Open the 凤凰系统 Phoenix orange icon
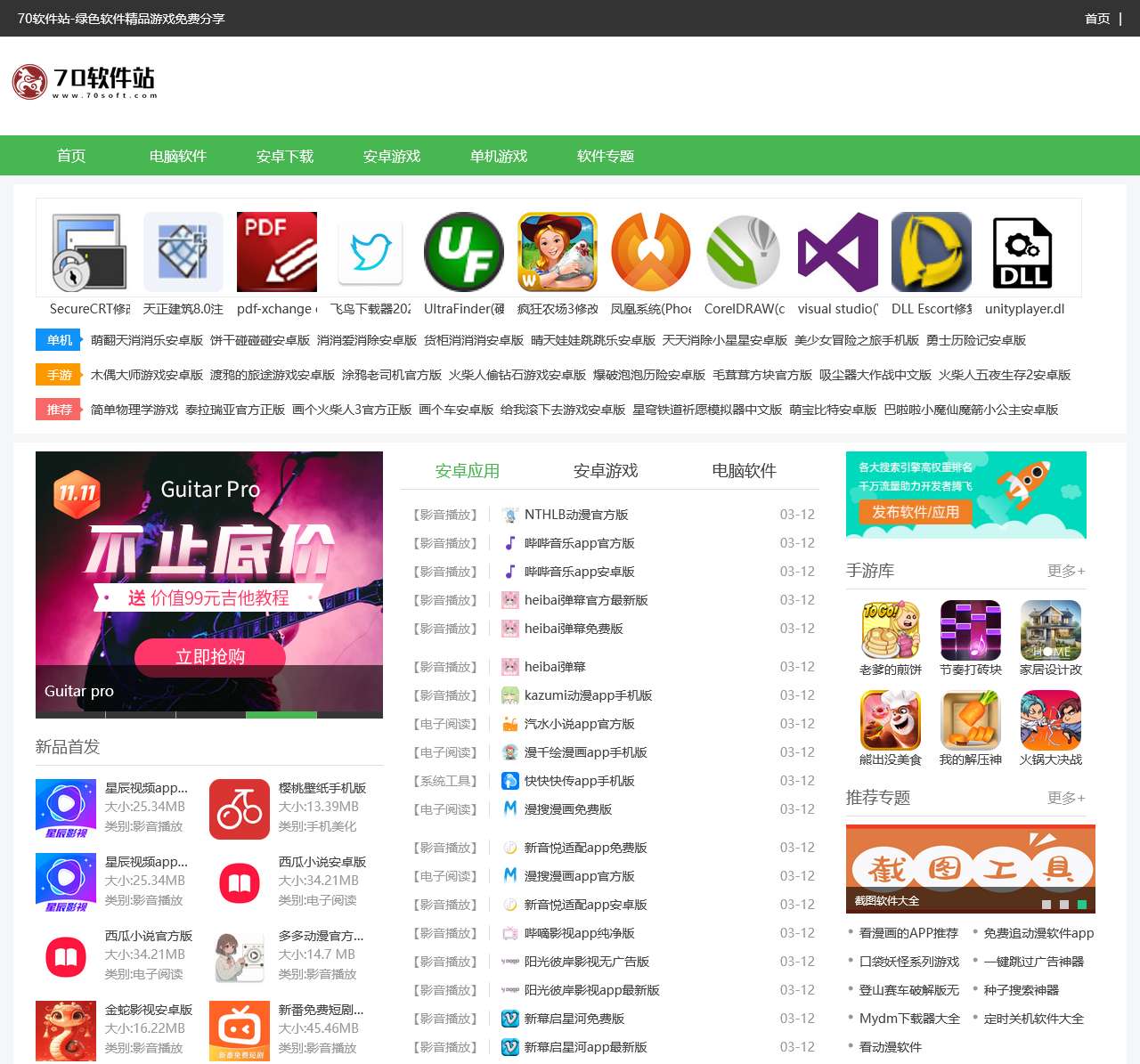Viewport: 1140px width, 1064px height. coord(651,252)
